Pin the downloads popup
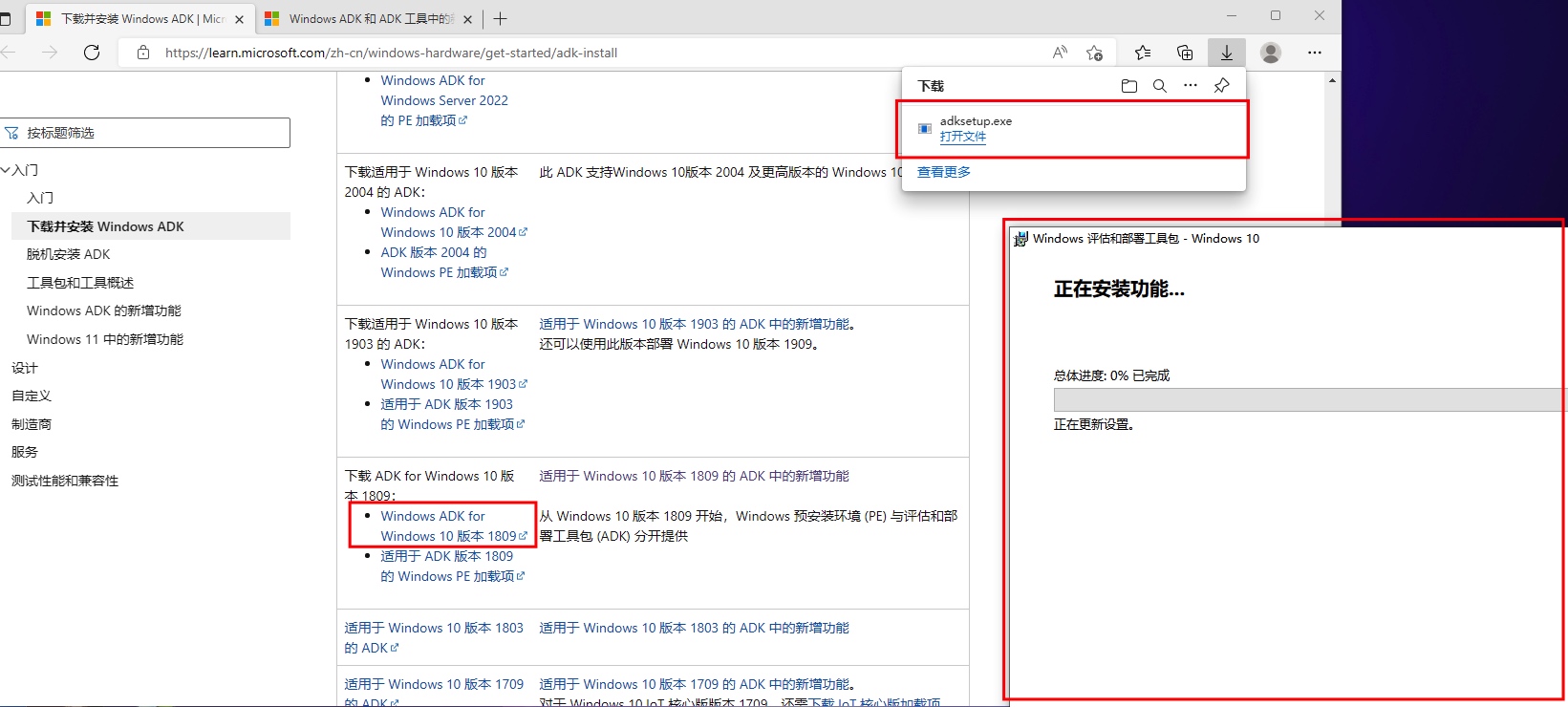The image size is (1568, 707). click(1221, 86)
